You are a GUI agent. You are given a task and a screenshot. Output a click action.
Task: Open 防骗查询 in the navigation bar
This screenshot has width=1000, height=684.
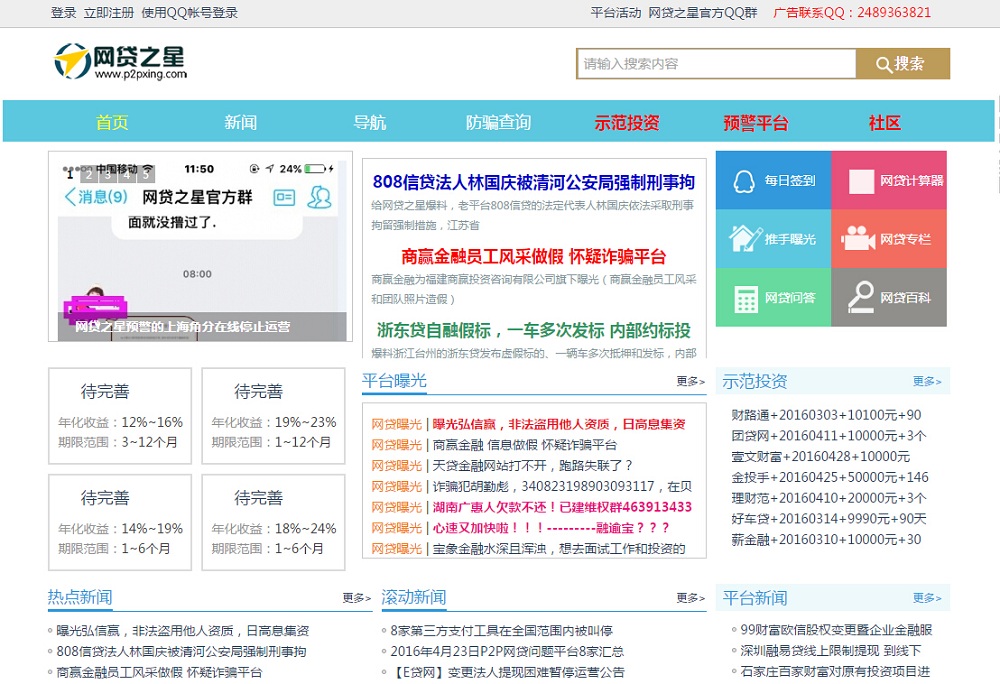(498, 122)
